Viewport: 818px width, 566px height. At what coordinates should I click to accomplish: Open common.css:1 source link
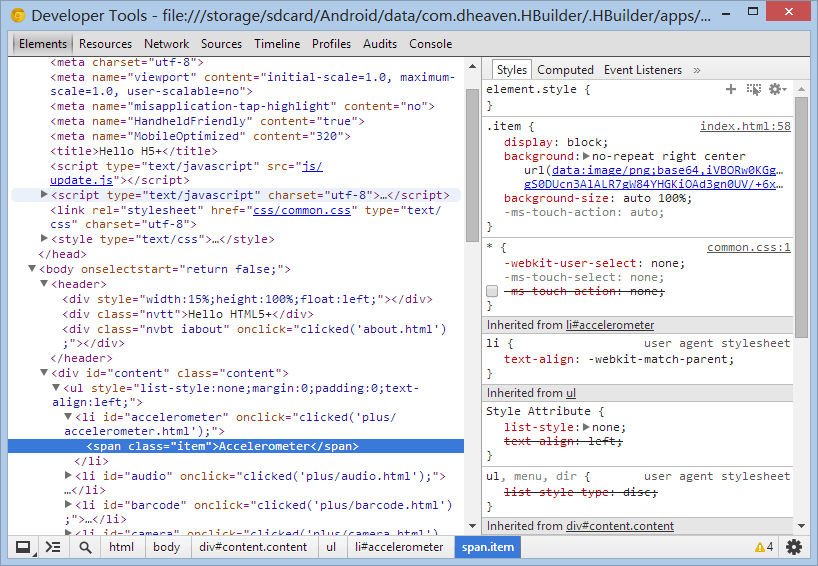point(749,247)
